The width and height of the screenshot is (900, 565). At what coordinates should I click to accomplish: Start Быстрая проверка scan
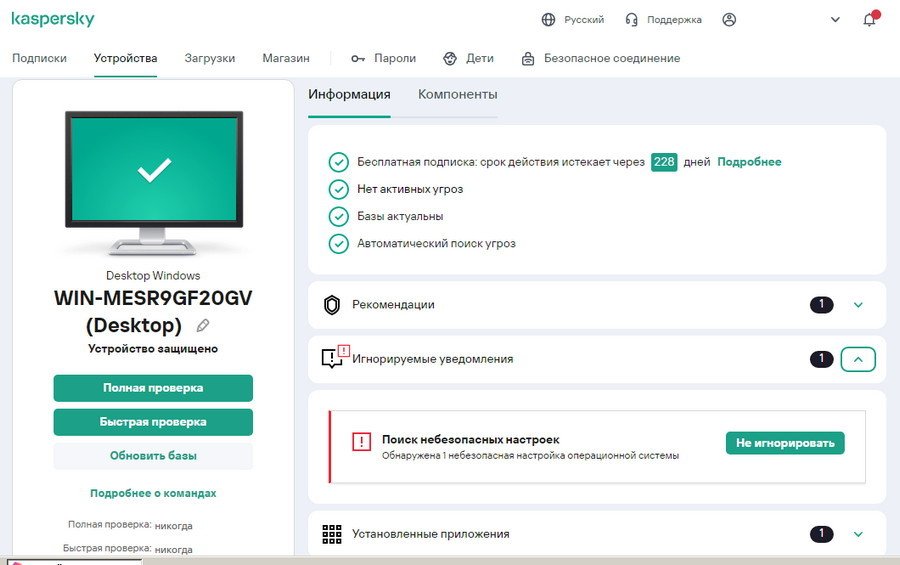[153, 422]
